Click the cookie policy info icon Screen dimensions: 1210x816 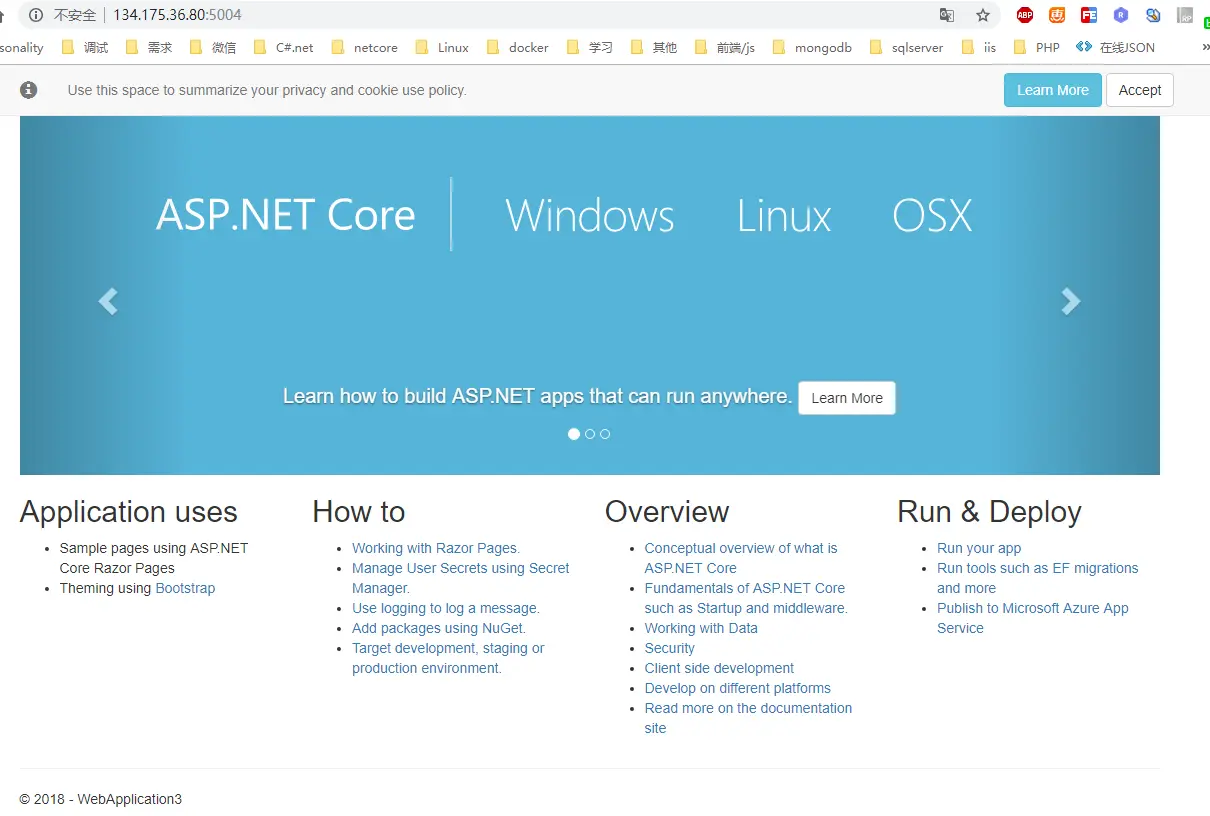pos(29,90)
